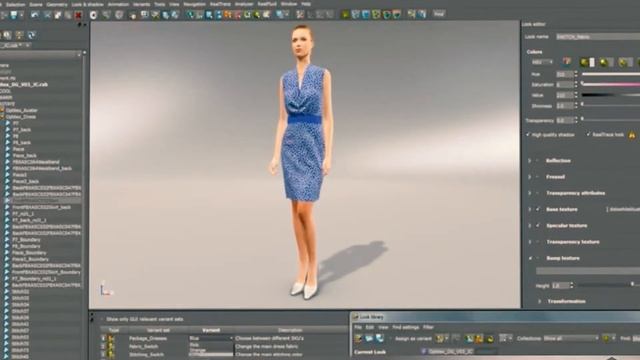Collapse the Optitex_Dress tree node
The image size is (640, 360).
click(2, 117)
